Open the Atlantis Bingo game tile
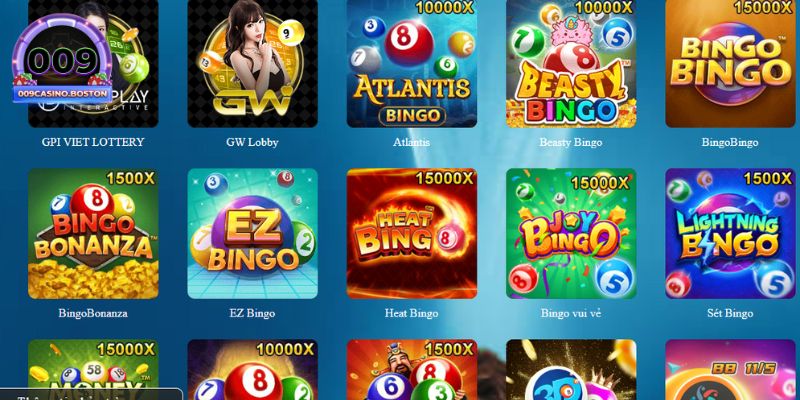The height and width of the screenshot is (400, 800). pos(412,63)
